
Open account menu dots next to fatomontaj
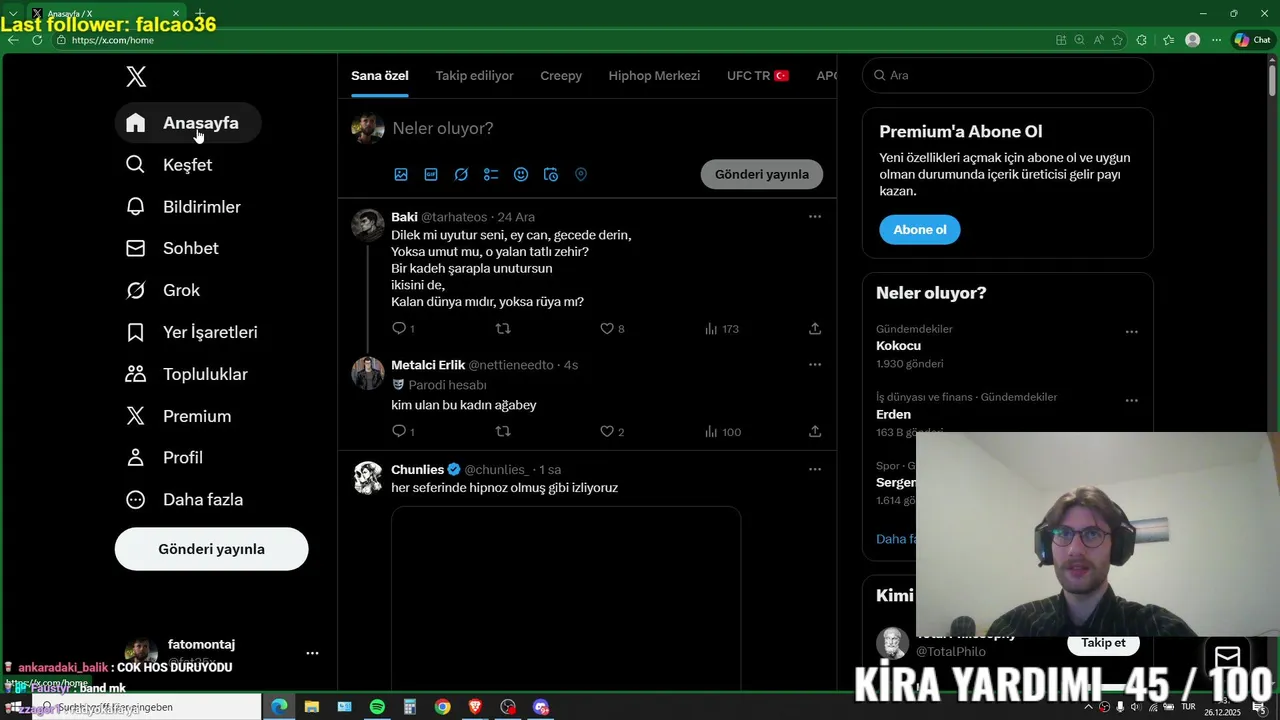point(312,653)
